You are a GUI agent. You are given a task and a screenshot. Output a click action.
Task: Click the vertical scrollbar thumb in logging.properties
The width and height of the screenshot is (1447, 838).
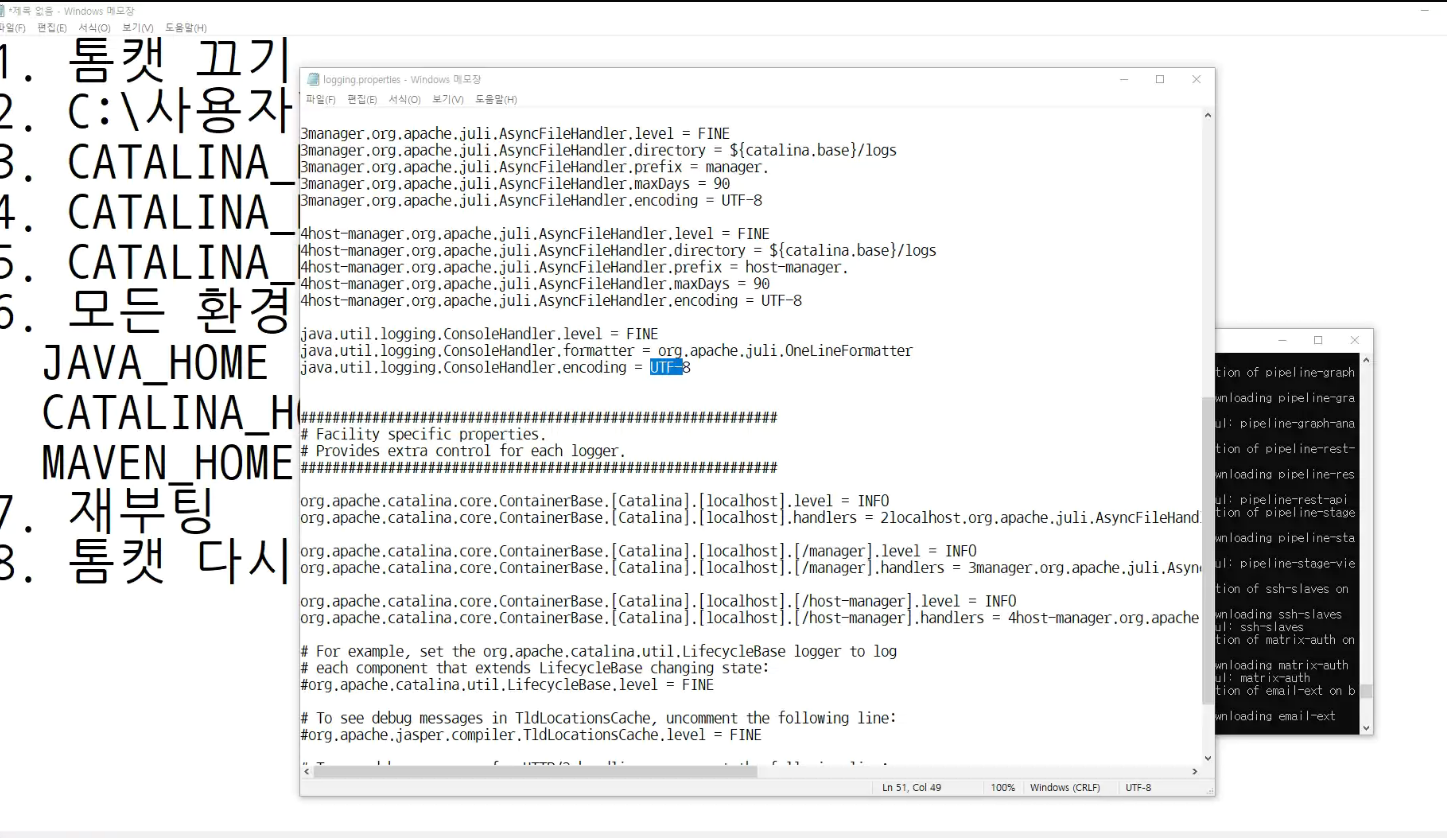[1207, 548]
